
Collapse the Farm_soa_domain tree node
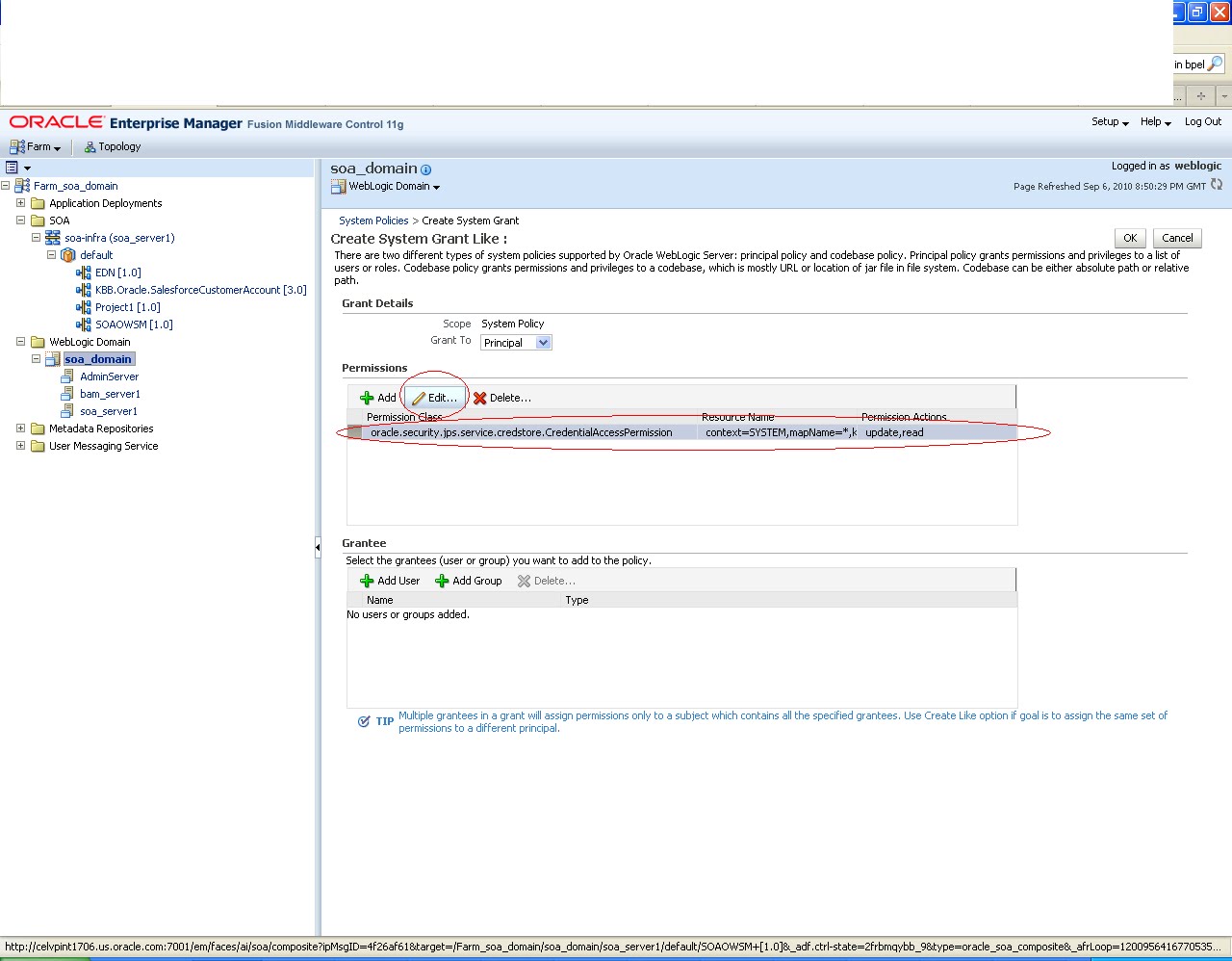7,185
